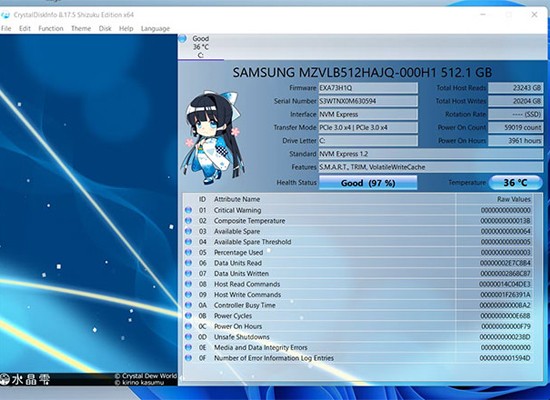Click the Serial Number field
Viewport: 550px width, 400px height.
coord(368,101)
